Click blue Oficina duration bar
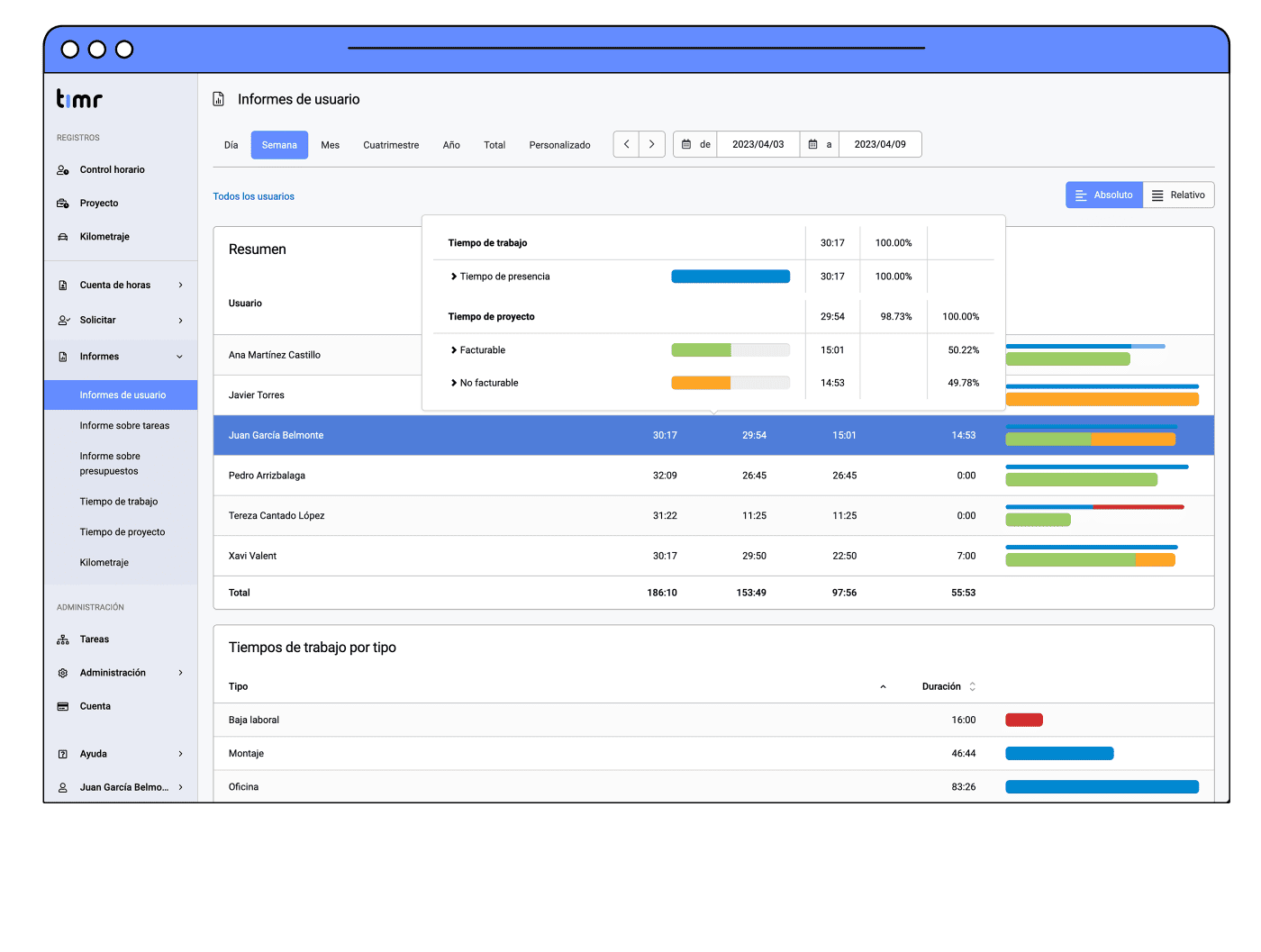This screenshot has height=952, width=1261. [1102, 787]
